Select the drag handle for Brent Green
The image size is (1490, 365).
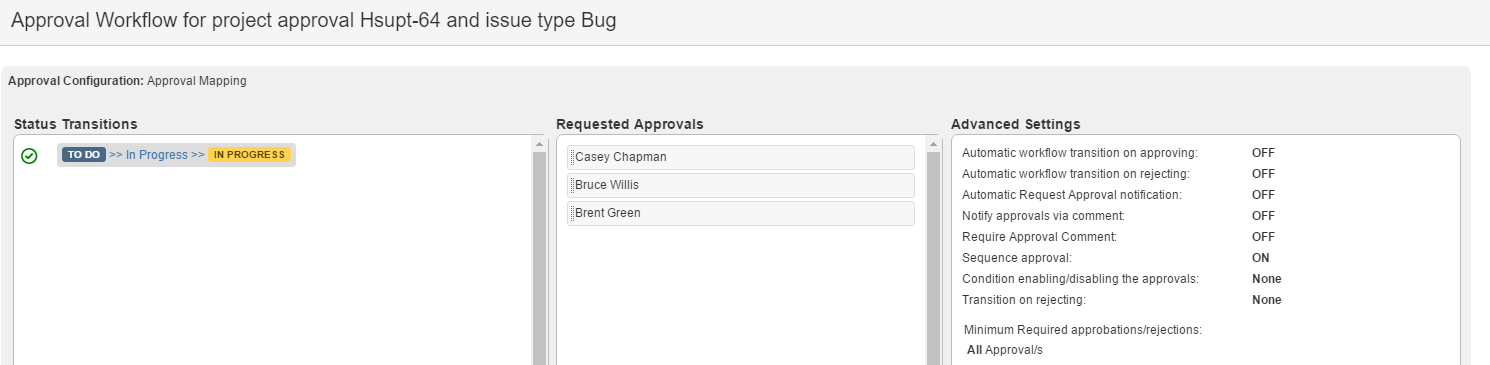572,213
